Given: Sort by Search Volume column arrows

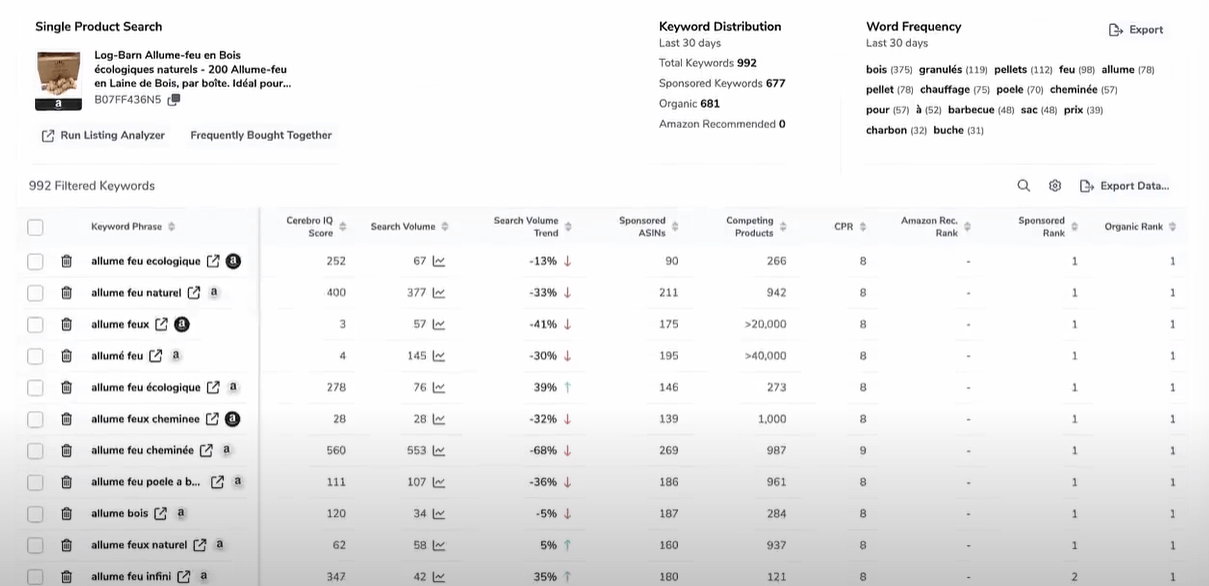Looking at the screenshot, I should [x=445, y=227].
